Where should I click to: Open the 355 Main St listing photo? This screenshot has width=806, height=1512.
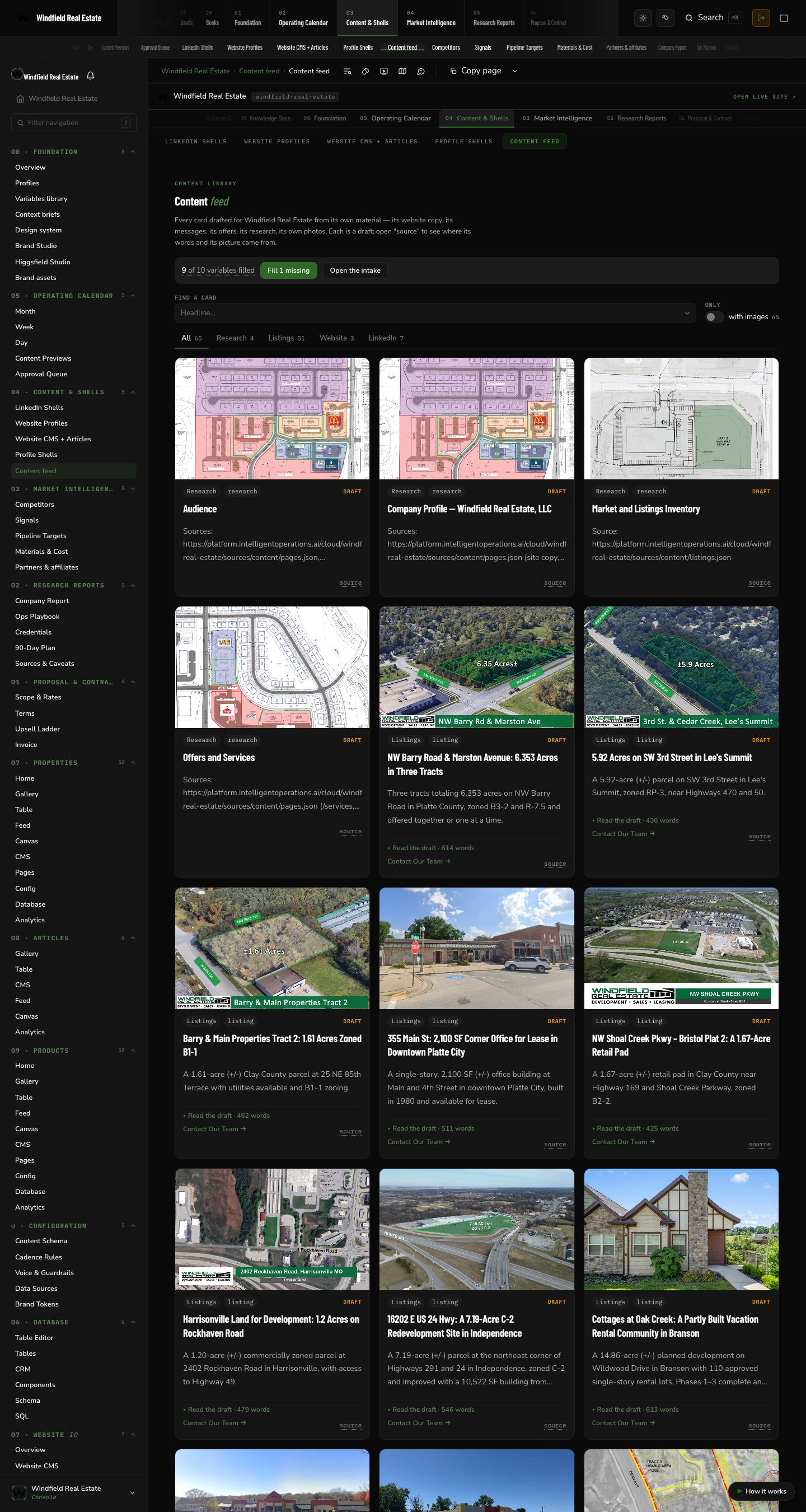[x=476, y=948]
